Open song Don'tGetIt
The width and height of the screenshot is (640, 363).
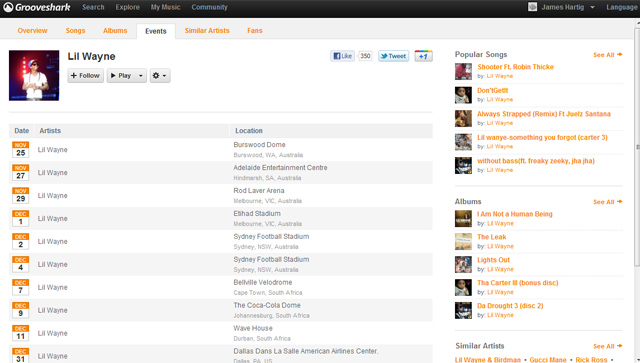click(493, 91)
